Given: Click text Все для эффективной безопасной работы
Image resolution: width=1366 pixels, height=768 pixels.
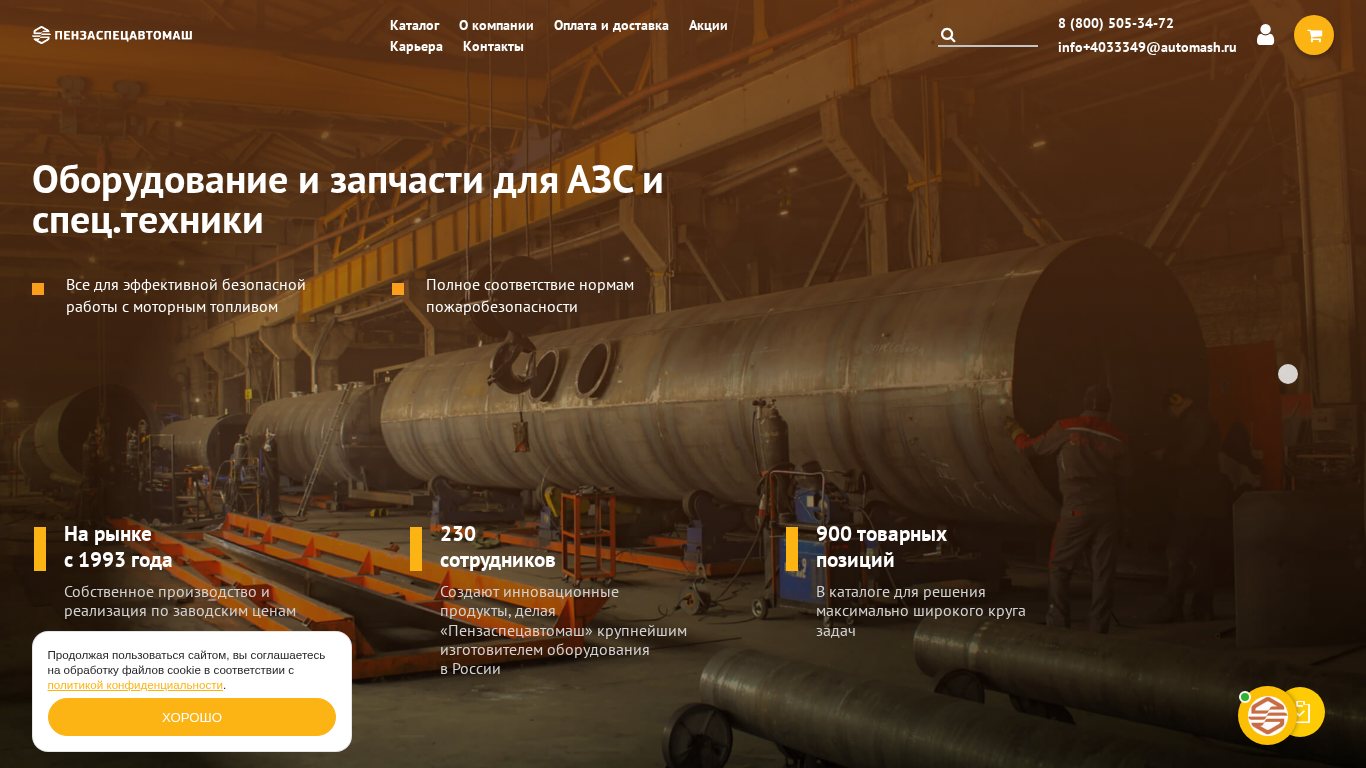Looking at the screenshot, I should [x=186, y=296].
